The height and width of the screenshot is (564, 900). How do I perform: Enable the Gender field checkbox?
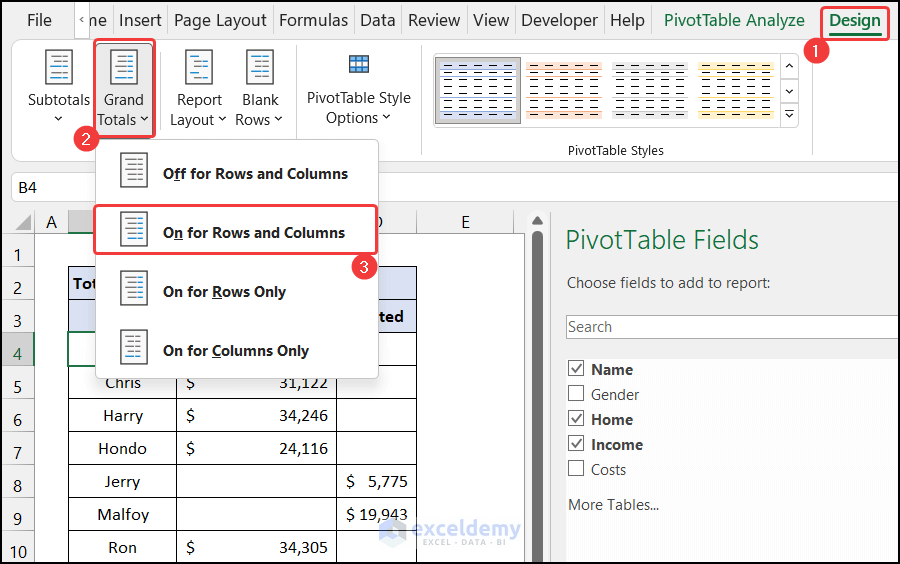point(576,395)
